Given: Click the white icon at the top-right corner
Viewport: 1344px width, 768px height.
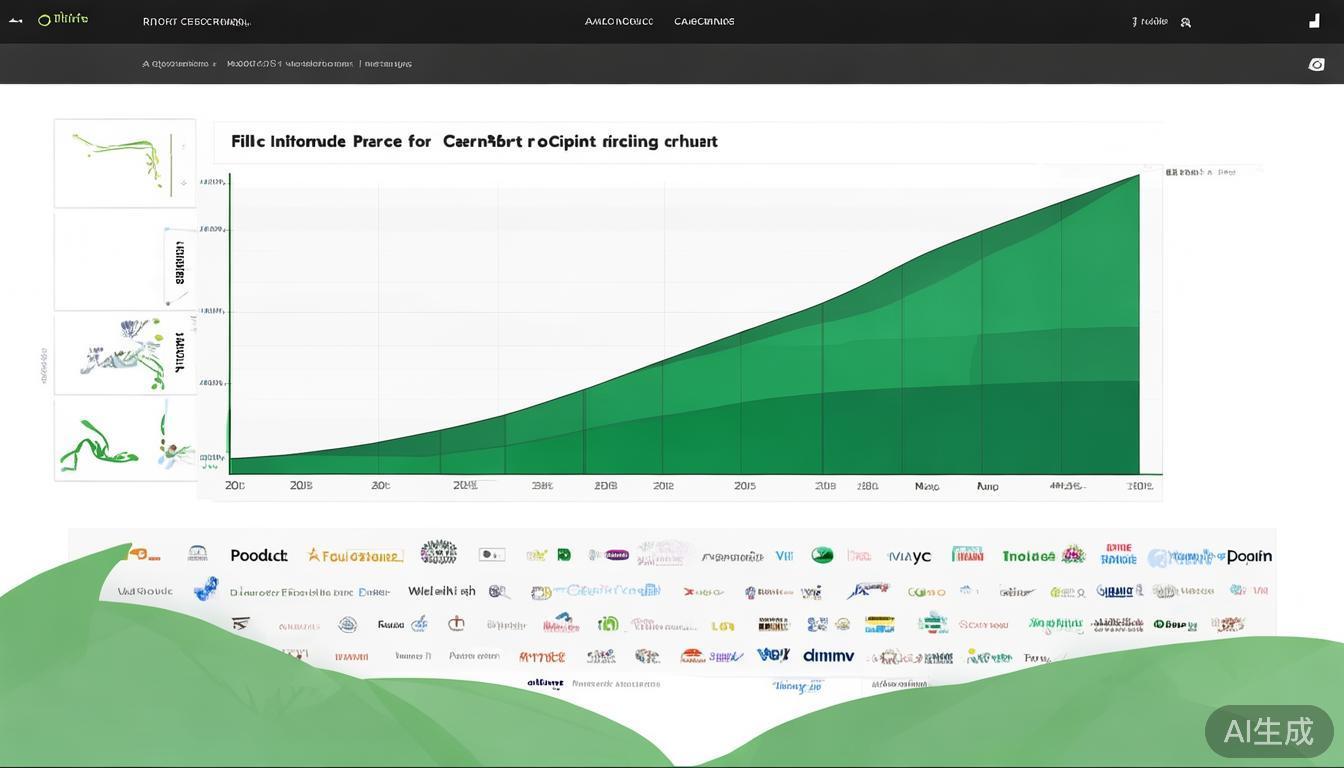Looking at the screenshot, I should (x=1314, y=21).
